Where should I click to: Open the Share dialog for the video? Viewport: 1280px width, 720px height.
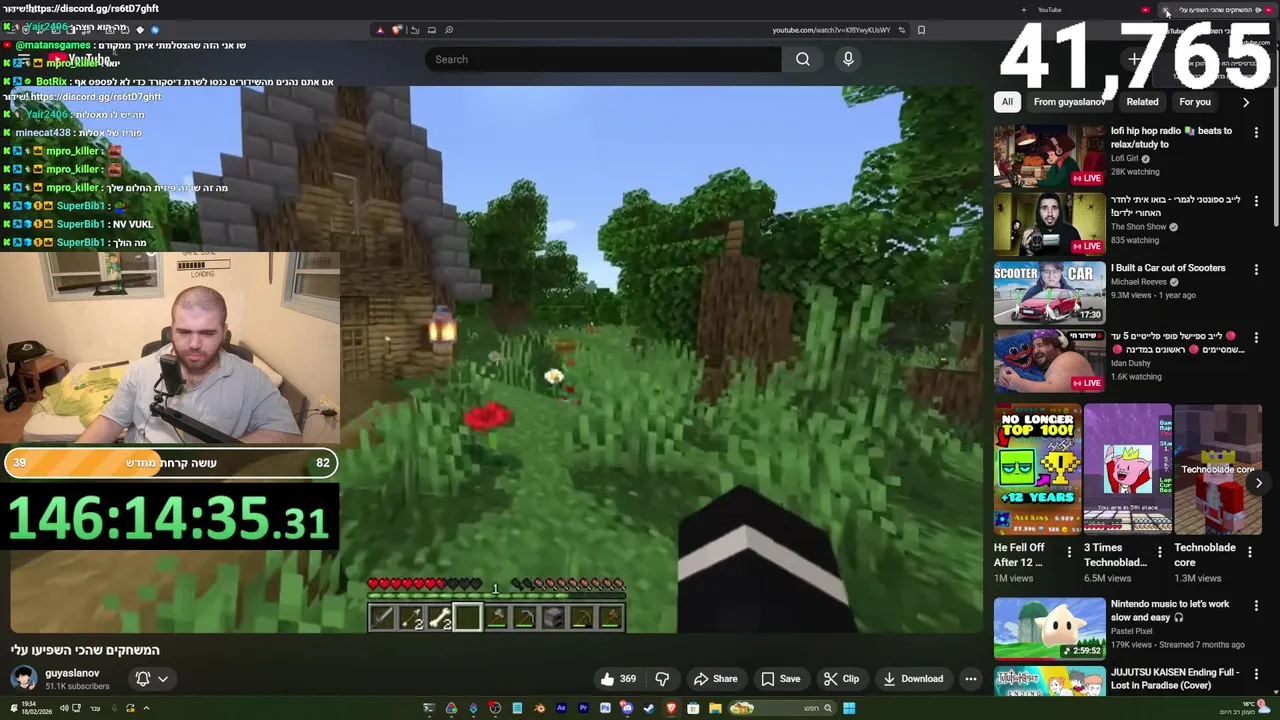click(715, 679)
